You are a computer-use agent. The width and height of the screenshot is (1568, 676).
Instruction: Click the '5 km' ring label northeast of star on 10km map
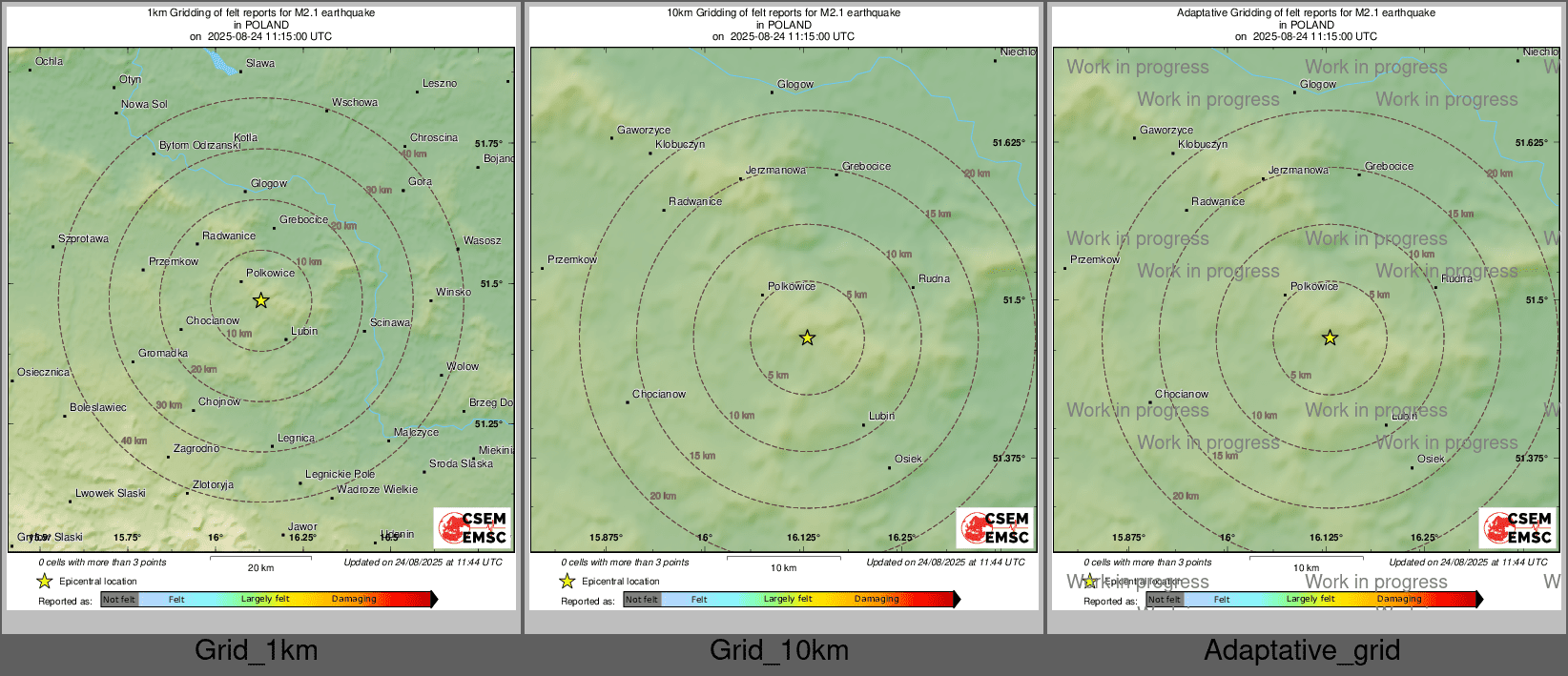pyautogui.click(x=856, y=295)
